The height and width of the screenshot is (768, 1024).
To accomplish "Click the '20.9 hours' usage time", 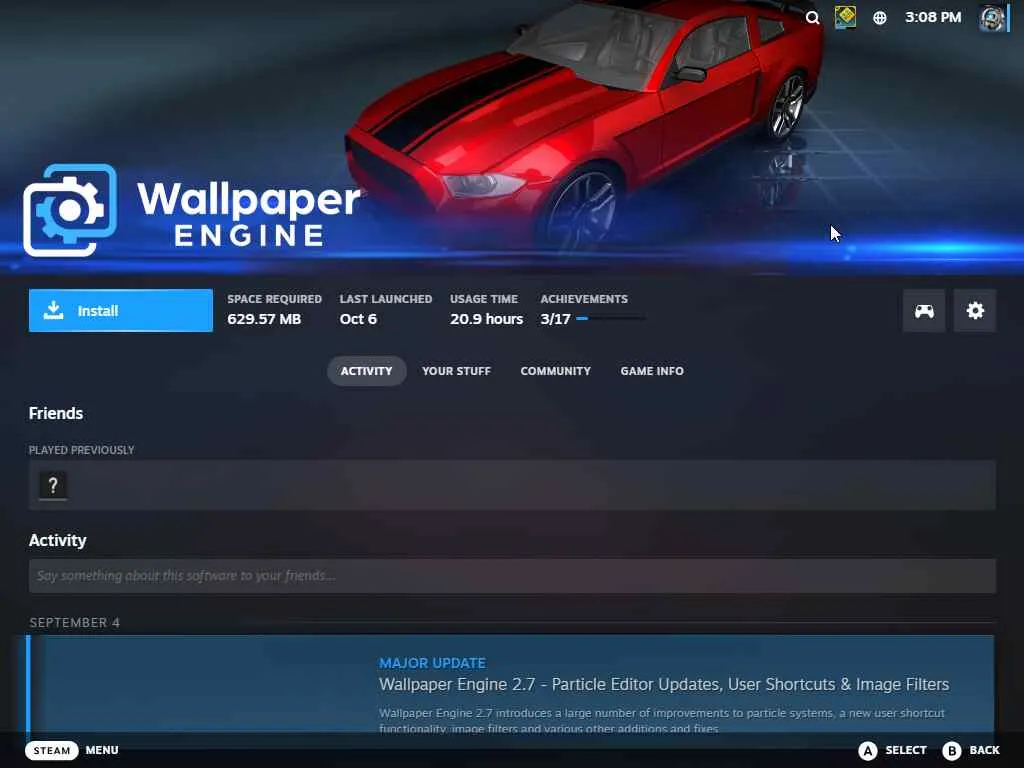I will 486,319.
